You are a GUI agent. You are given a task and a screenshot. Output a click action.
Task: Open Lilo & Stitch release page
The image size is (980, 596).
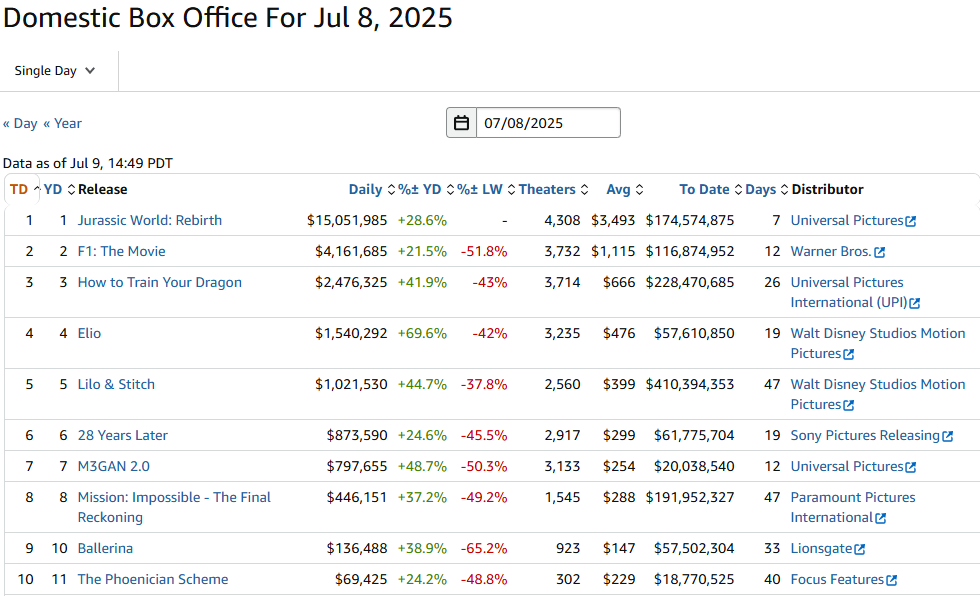point(116,385)
